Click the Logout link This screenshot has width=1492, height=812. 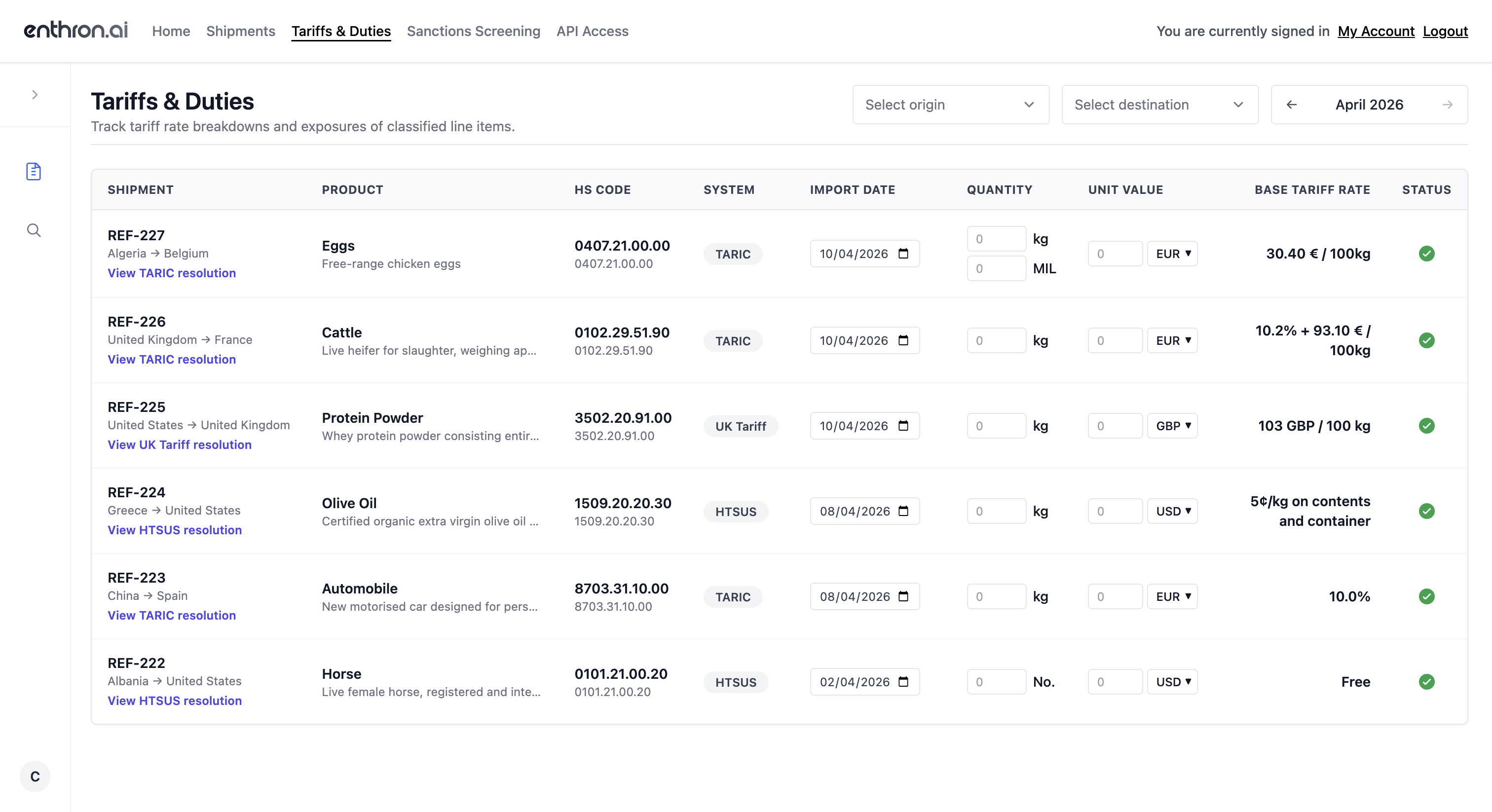tap(1445, 31)
